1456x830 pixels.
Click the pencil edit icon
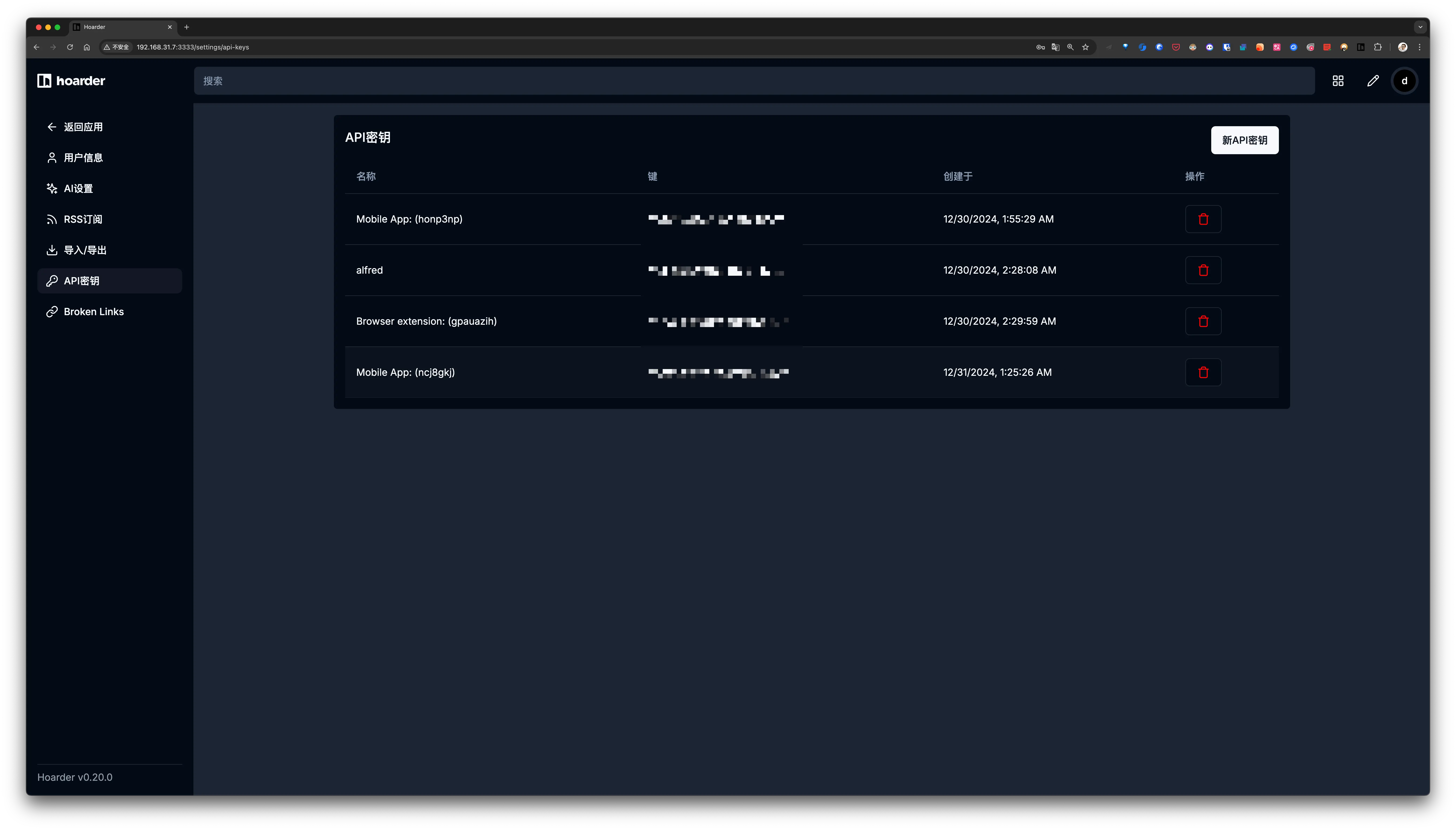coord(1372,81)
